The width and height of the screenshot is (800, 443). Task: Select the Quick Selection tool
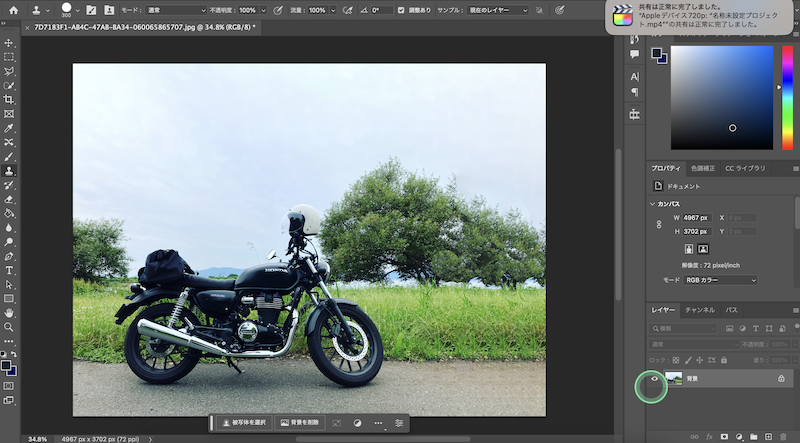coord(9,86)
